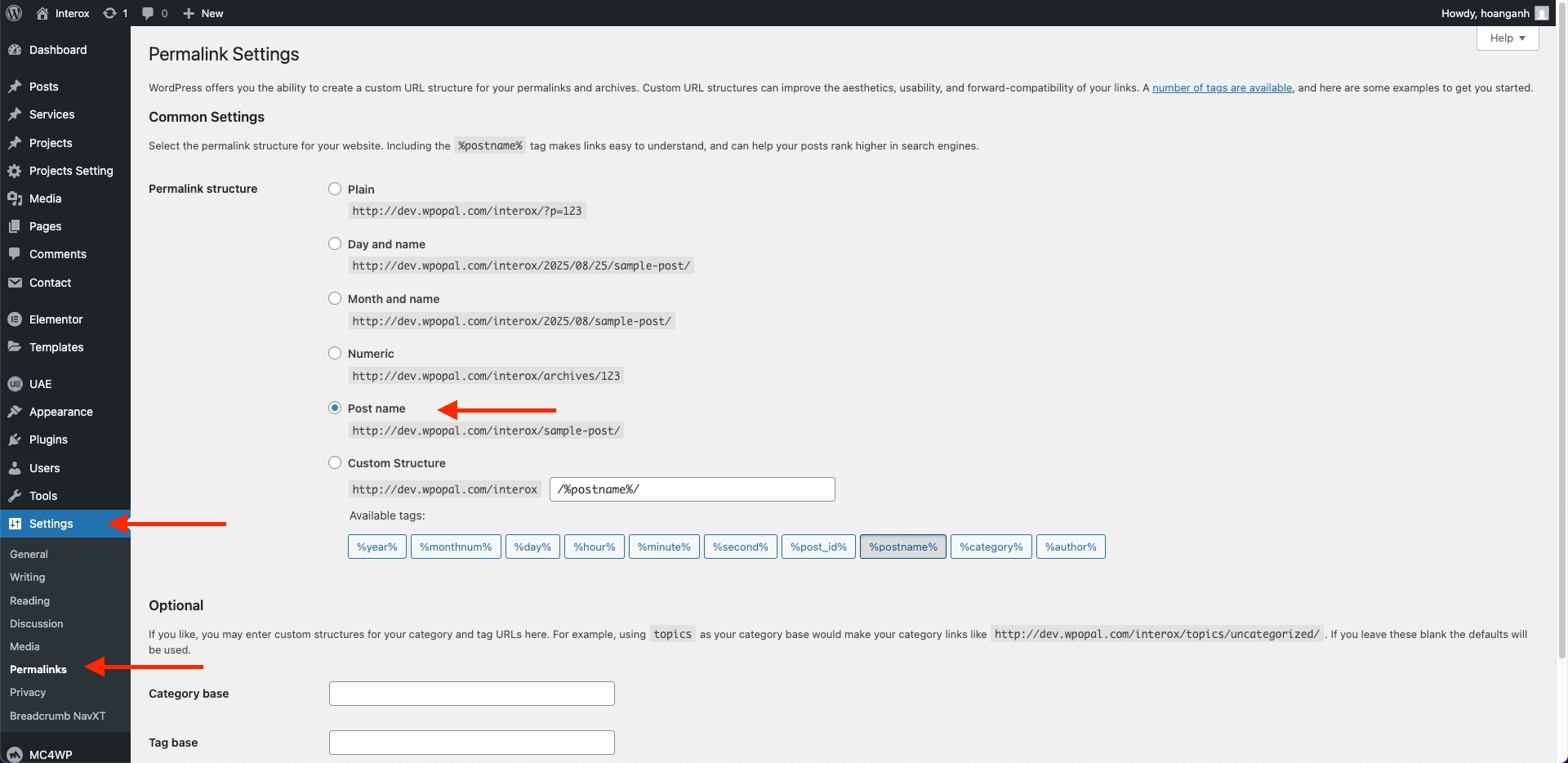
Task: Follow the 'number of tags are available' link
Action: point(1222,88)
